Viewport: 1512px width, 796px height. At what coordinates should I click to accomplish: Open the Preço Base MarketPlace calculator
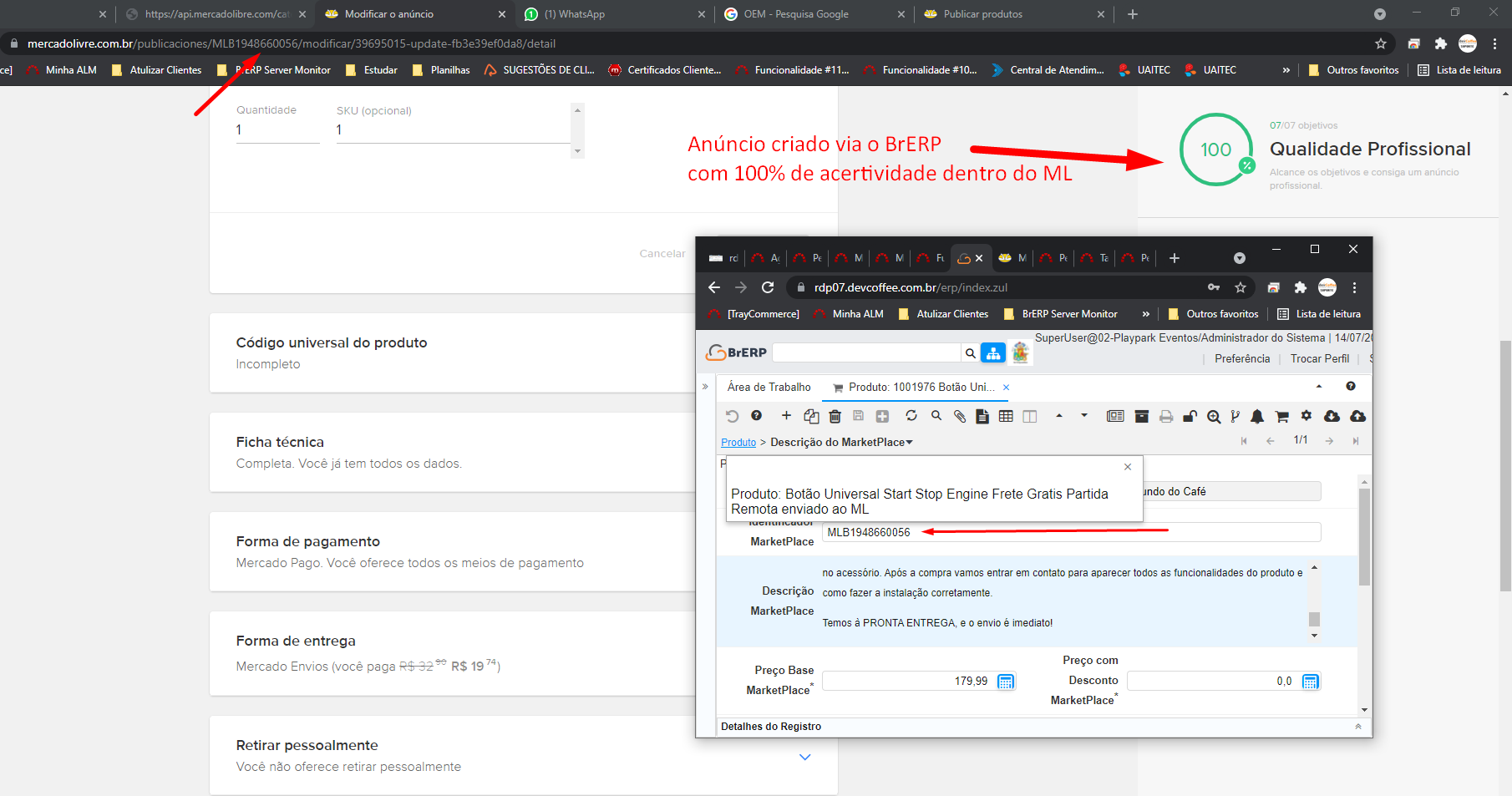point(1006,682)
